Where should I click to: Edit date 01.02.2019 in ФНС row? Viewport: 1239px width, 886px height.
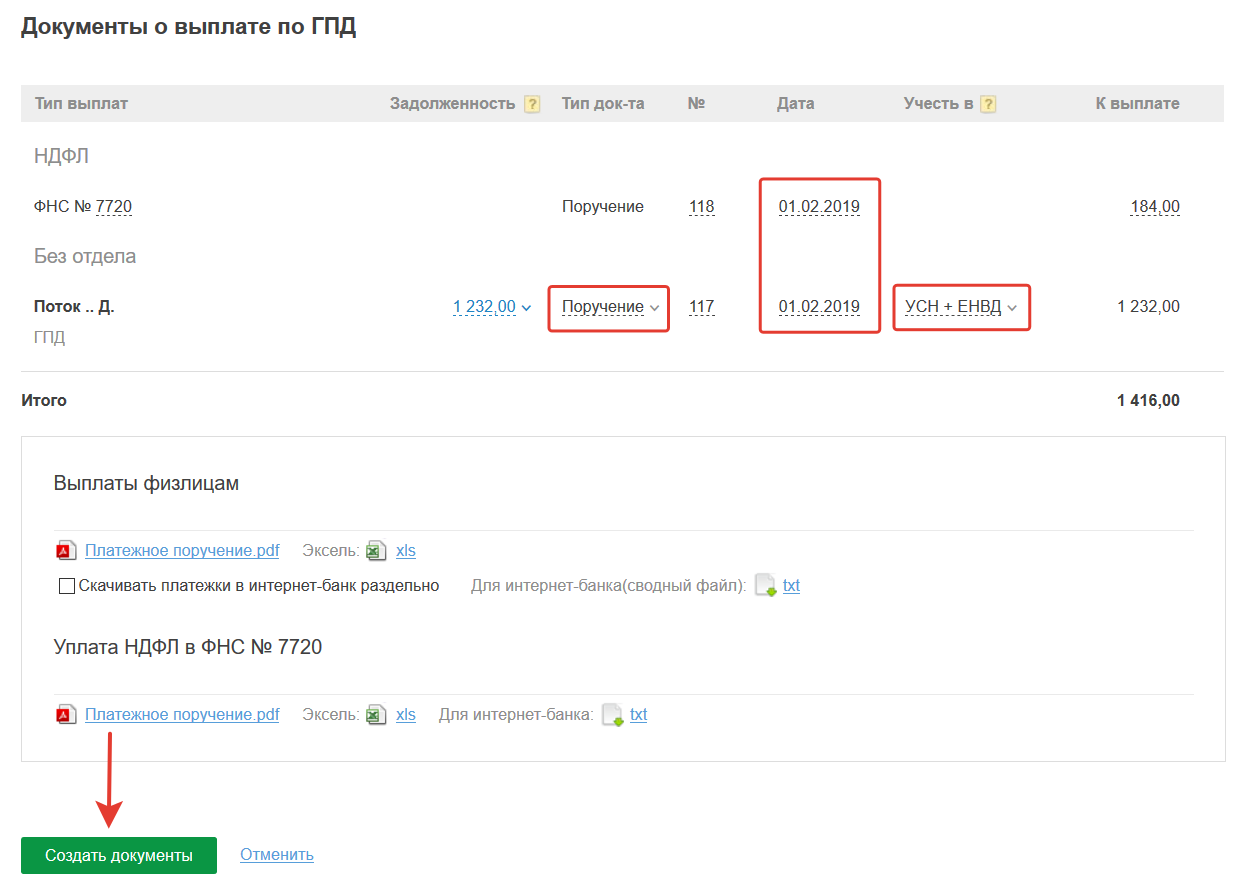click(819, 207)
